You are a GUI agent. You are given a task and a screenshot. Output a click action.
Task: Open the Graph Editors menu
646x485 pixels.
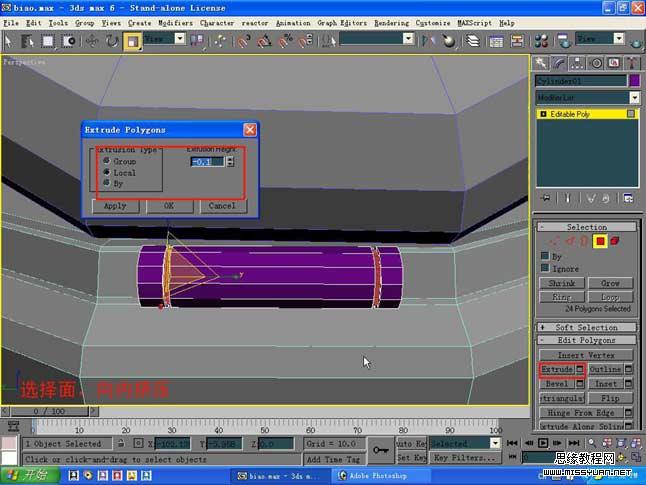click(x=342, y=23)
